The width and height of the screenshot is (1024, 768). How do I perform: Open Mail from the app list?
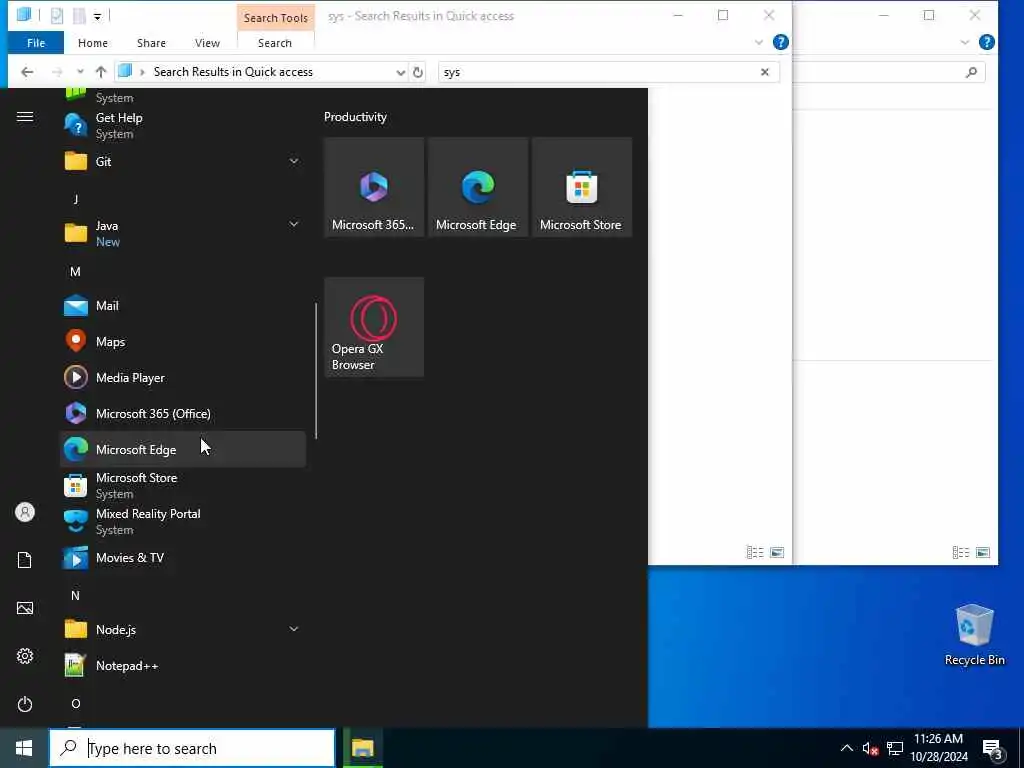182,306
